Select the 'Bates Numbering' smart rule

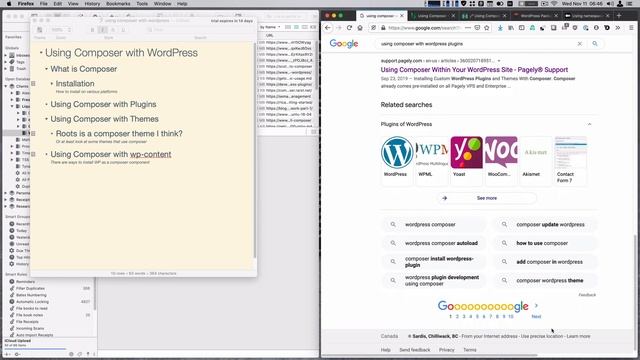click(x=31, y=295)
